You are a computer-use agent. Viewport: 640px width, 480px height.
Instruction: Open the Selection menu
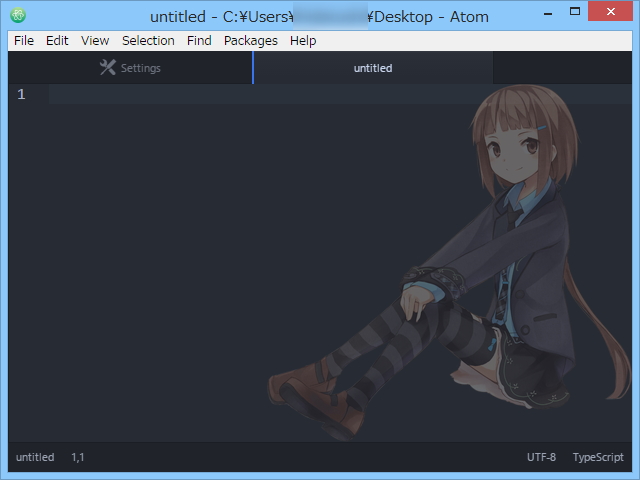pos(148,41)
